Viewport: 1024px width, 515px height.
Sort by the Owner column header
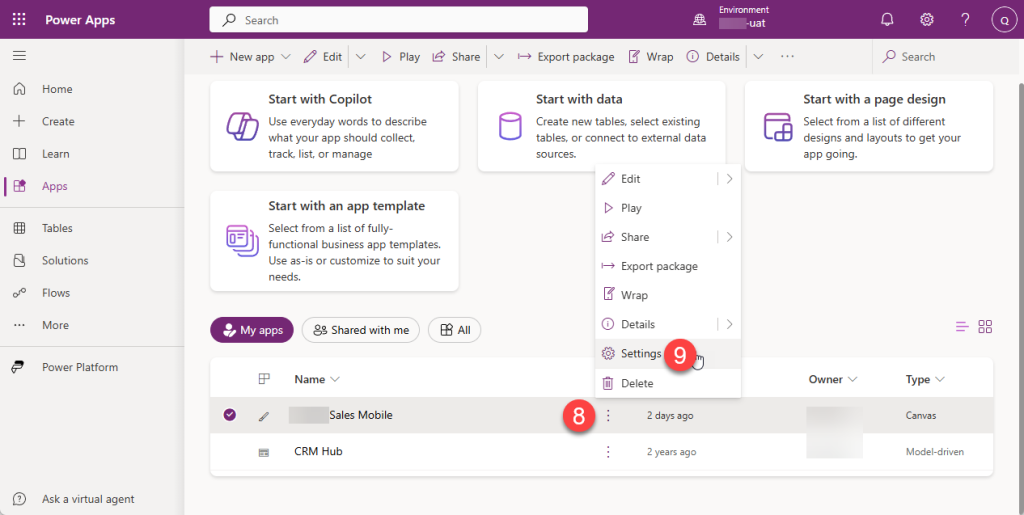[833, 379]
